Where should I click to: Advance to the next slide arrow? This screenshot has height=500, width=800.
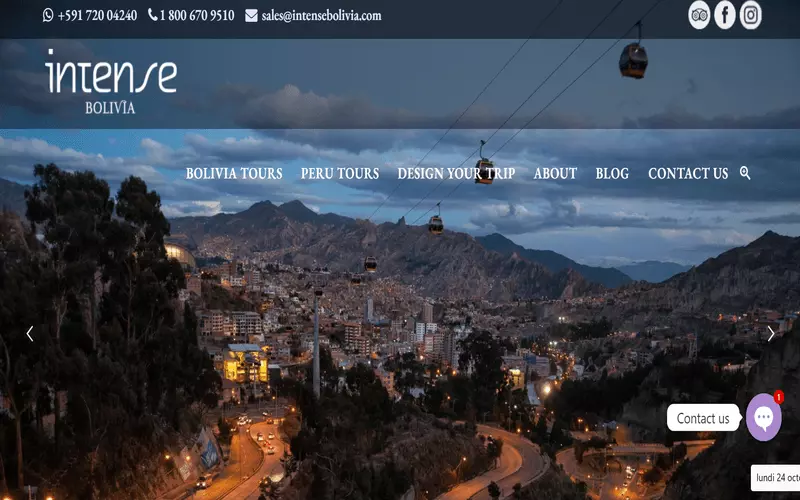(770, 334)
